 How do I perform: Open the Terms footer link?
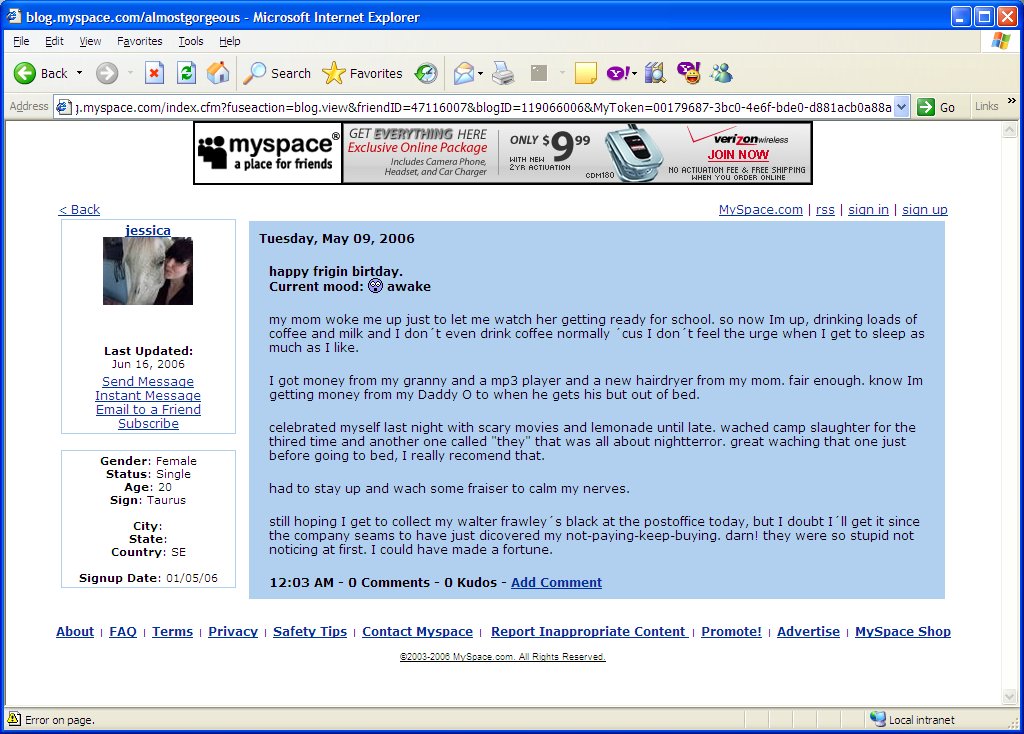point(172,631)
